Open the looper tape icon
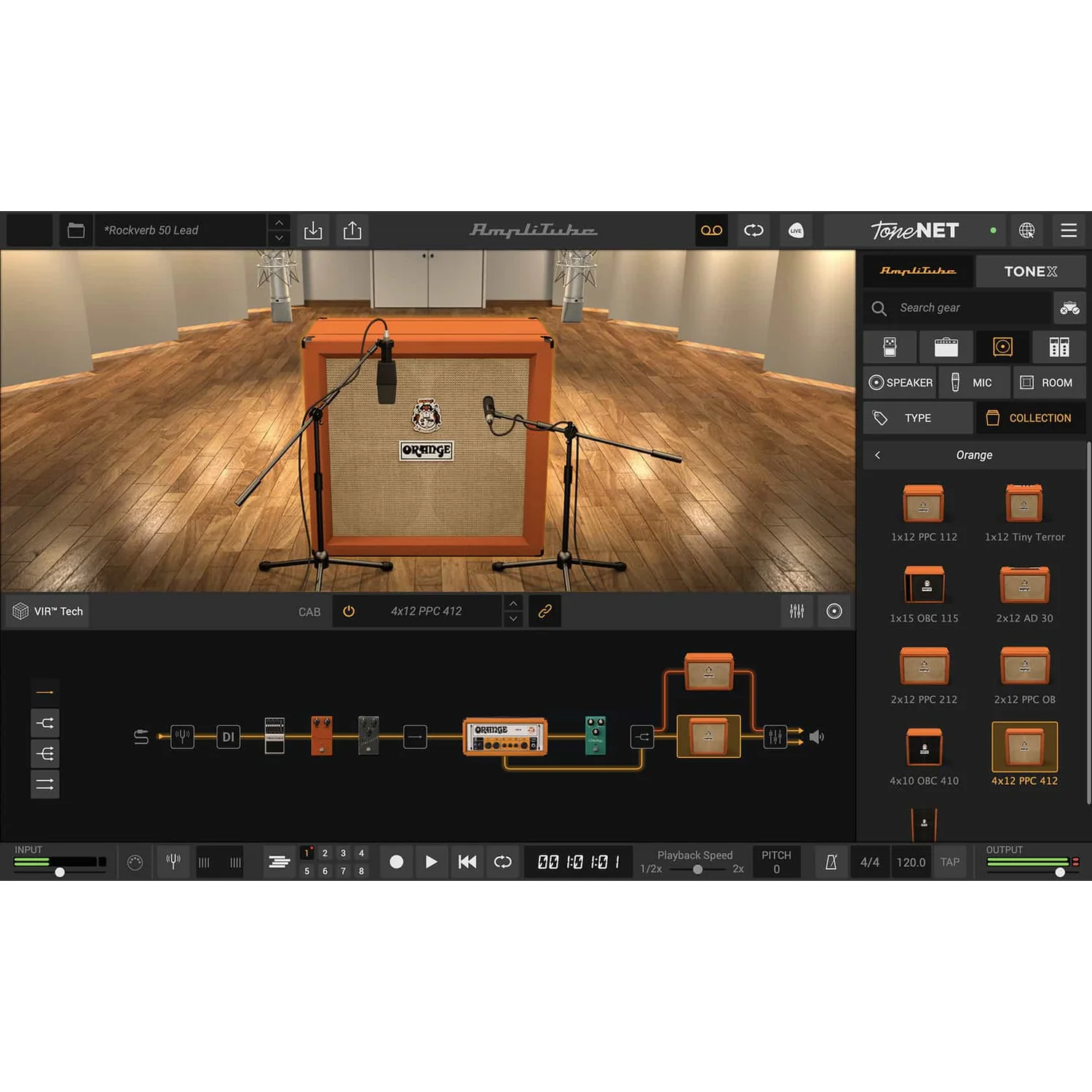Image resolution: width=1092 pixels, height=1092 pixels. 711,231
